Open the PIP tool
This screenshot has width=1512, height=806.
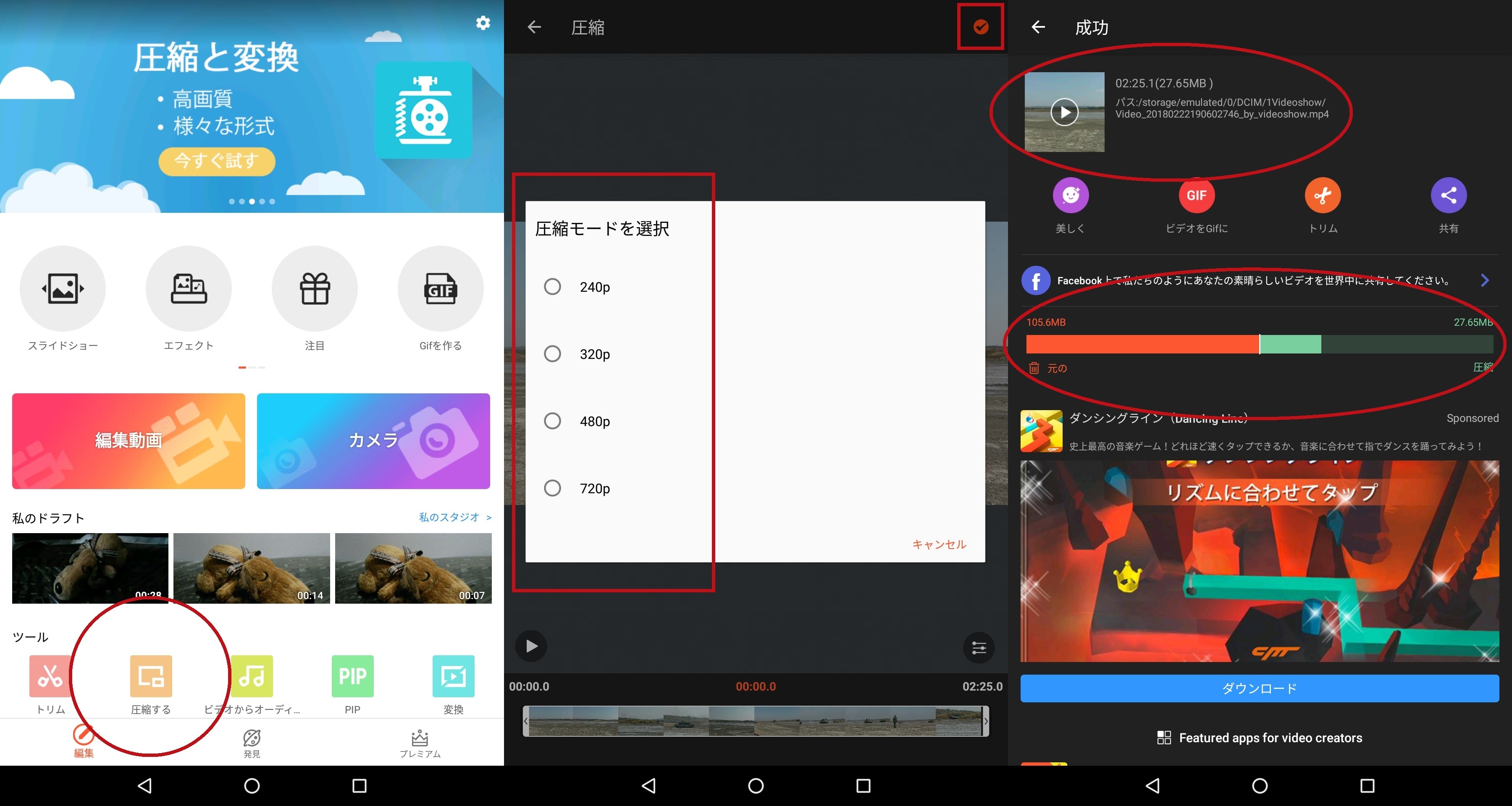pyautogui.click(x=352, y=676)
